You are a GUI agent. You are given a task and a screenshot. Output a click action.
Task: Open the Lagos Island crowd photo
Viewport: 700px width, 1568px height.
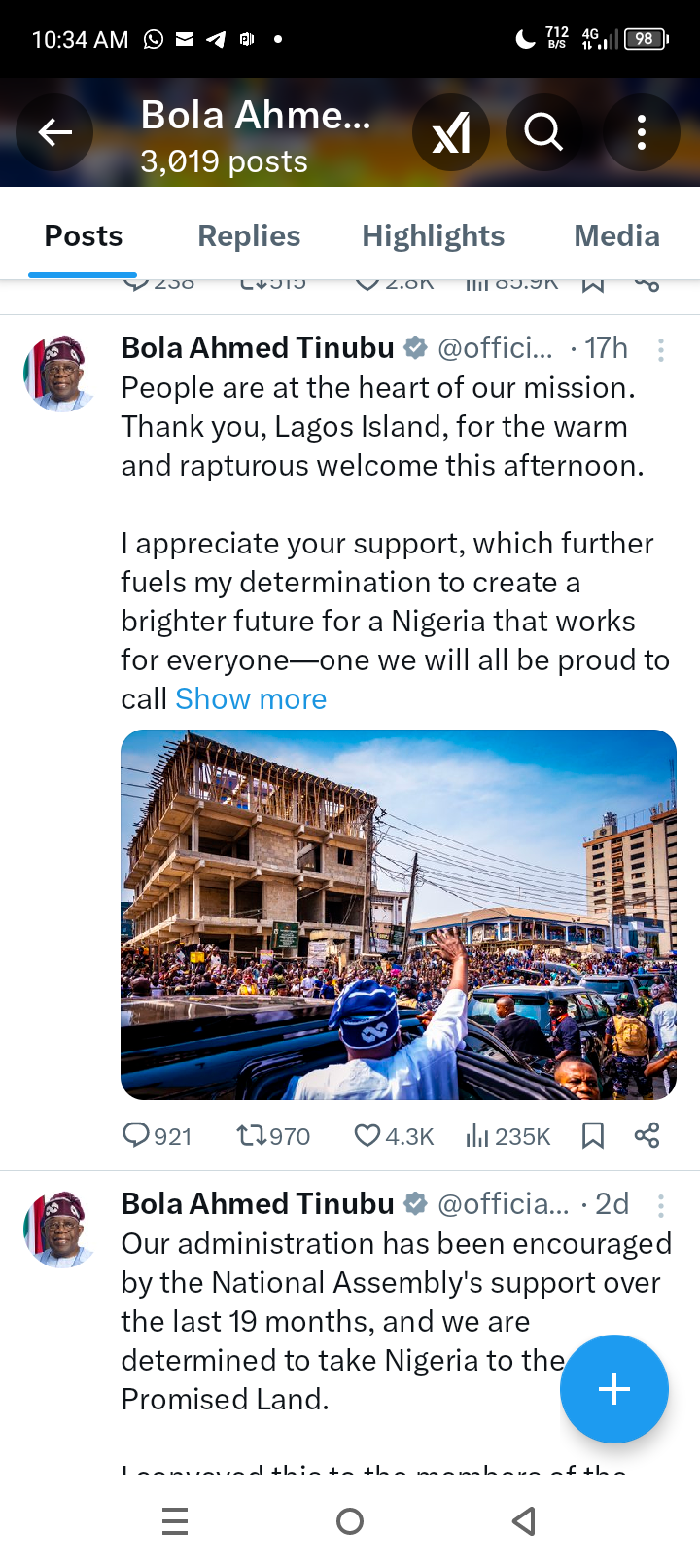(399, 914)
